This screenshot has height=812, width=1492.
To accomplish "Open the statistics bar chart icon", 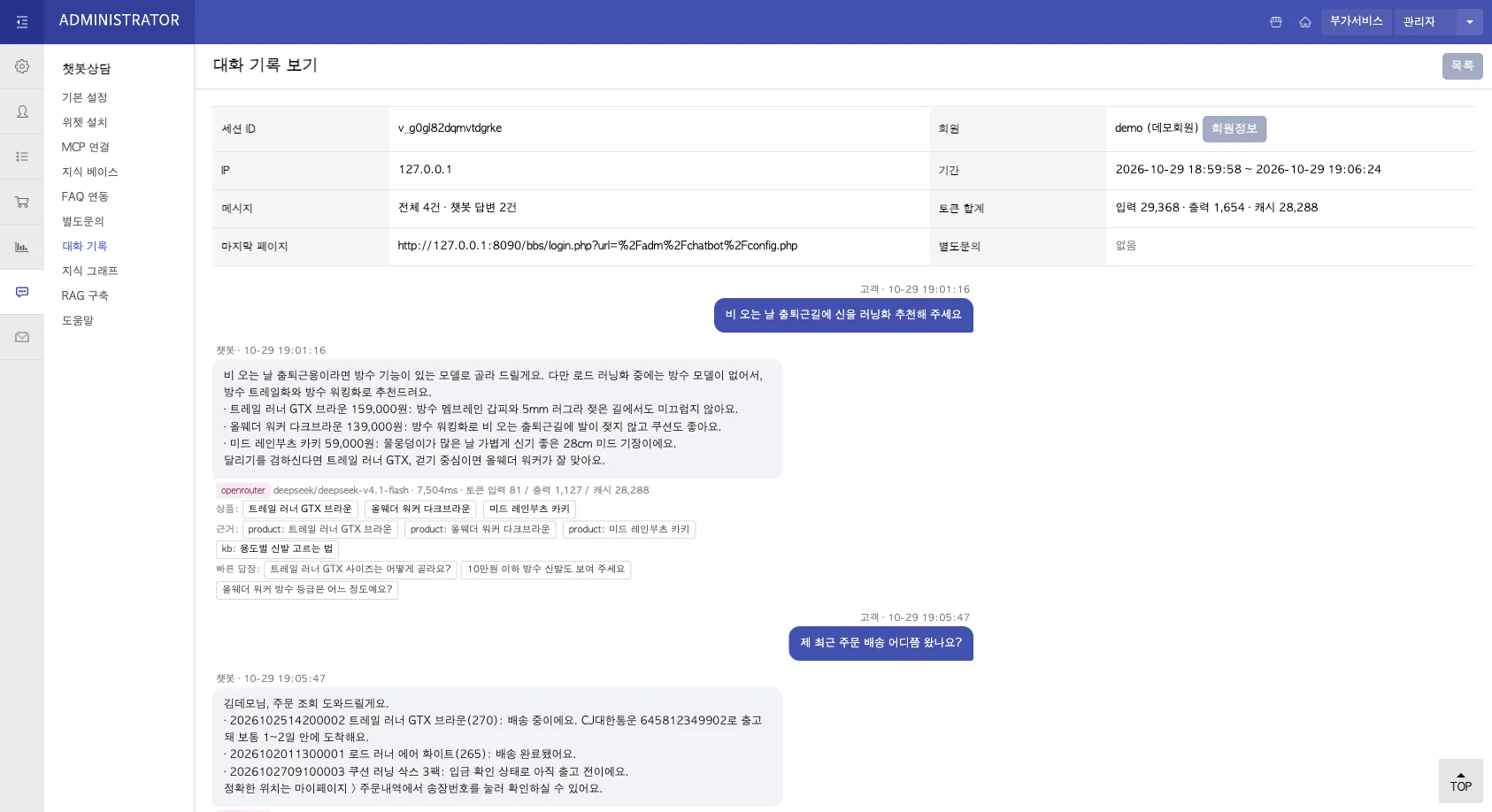I will pyautogui.click(x=22, y=247).
